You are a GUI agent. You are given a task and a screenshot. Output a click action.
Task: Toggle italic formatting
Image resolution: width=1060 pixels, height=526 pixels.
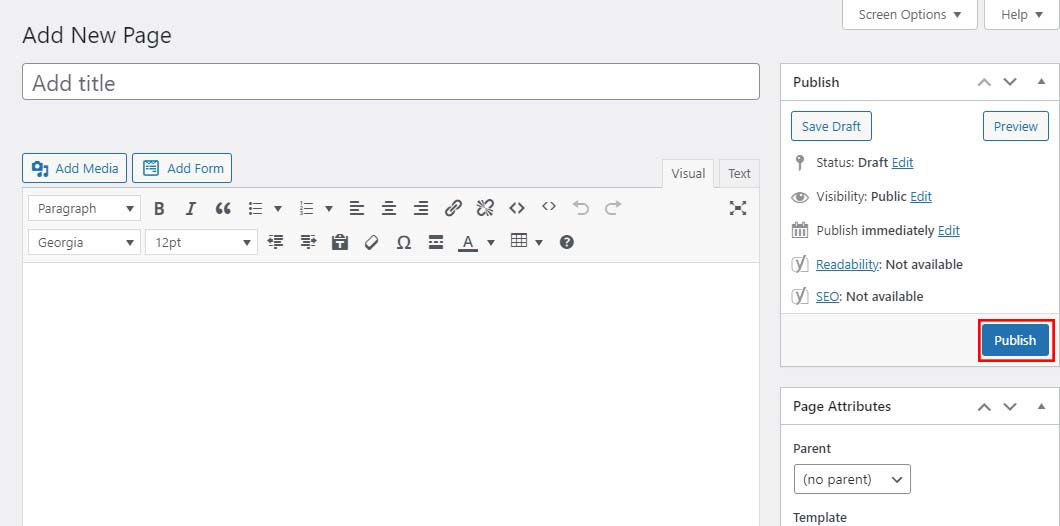coord(191,208)
